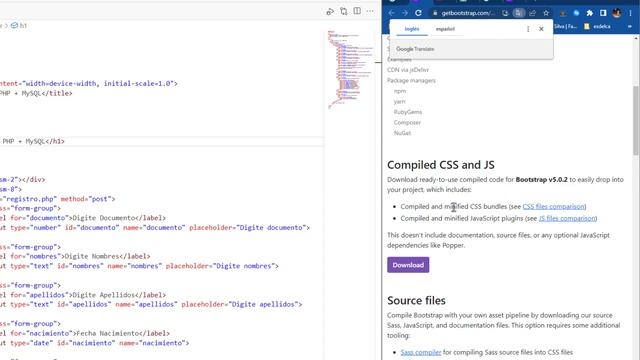Click the install app icon in address bar
Viewport: 640px width, 360px height.
point(505,13)
